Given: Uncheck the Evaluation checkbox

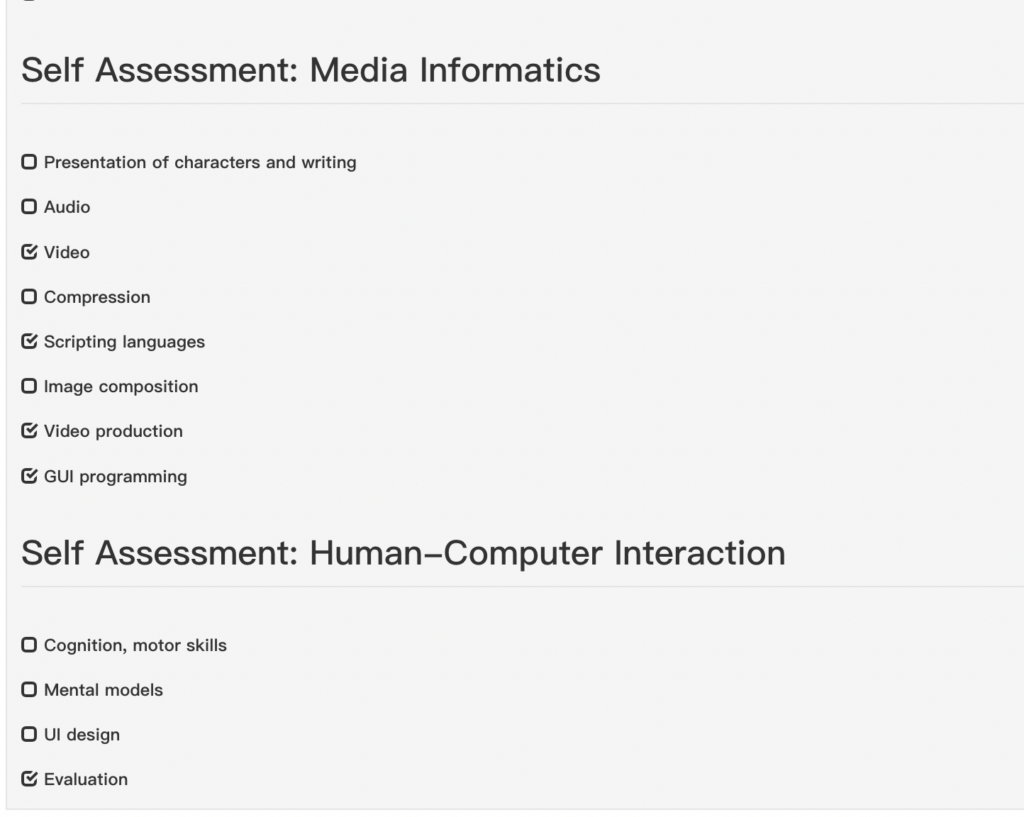Looking at the screenshot, I should point(29,779).
